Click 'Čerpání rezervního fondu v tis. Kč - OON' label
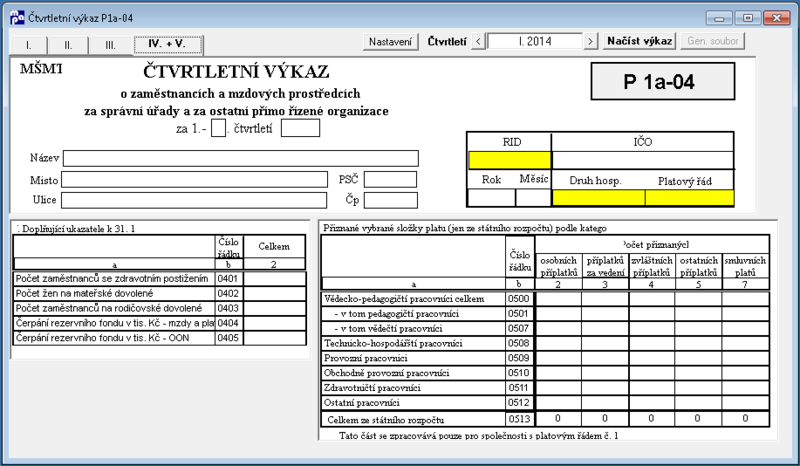The width and height of the screenshot is (800, 466). tap(102, 338)
